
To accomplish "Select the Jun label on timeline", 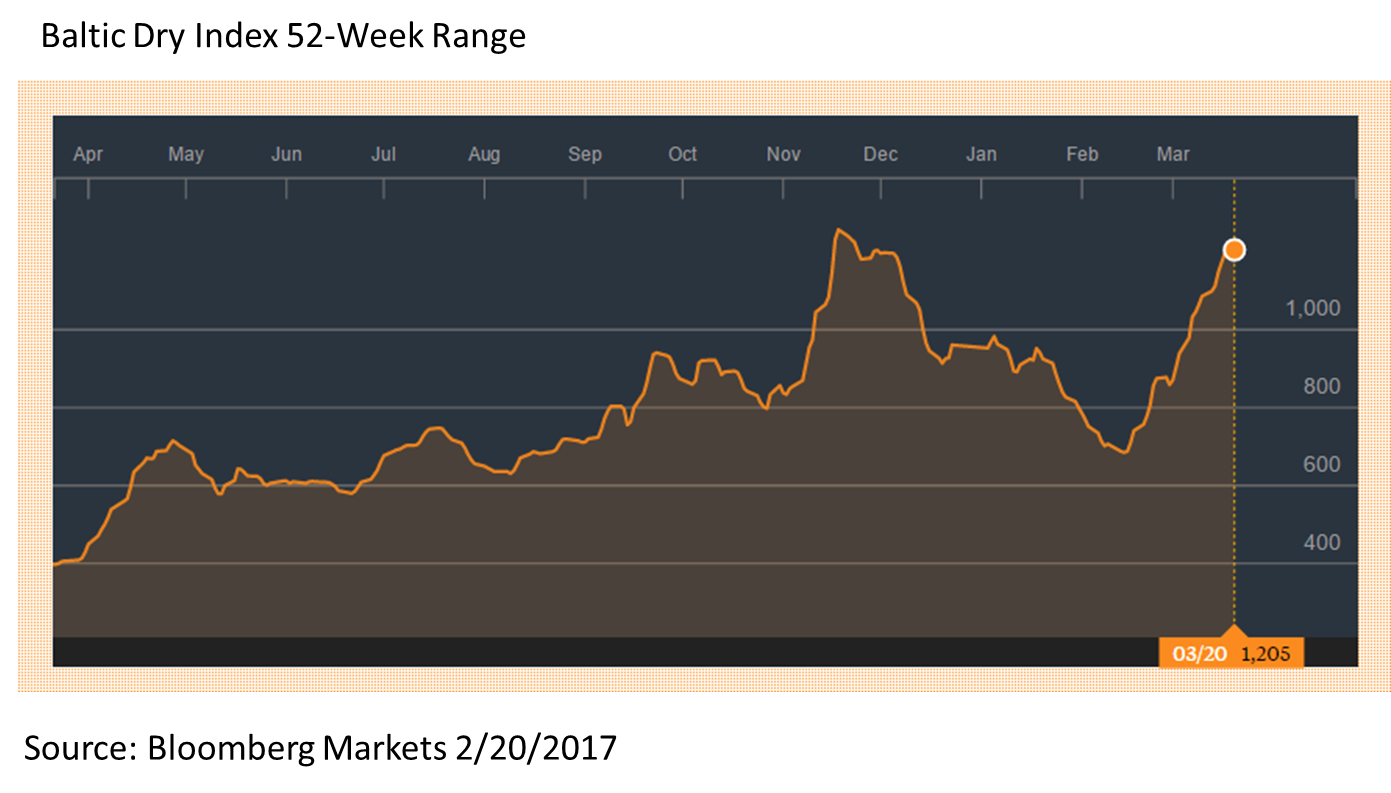I will (x=287, y=154).
